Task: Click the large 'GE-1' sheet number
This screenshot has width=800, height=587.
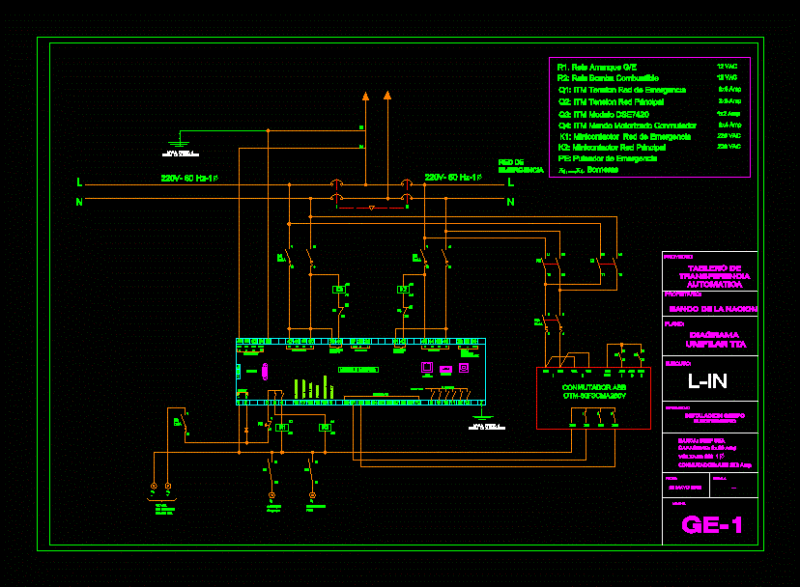Action: coord(712,525)
